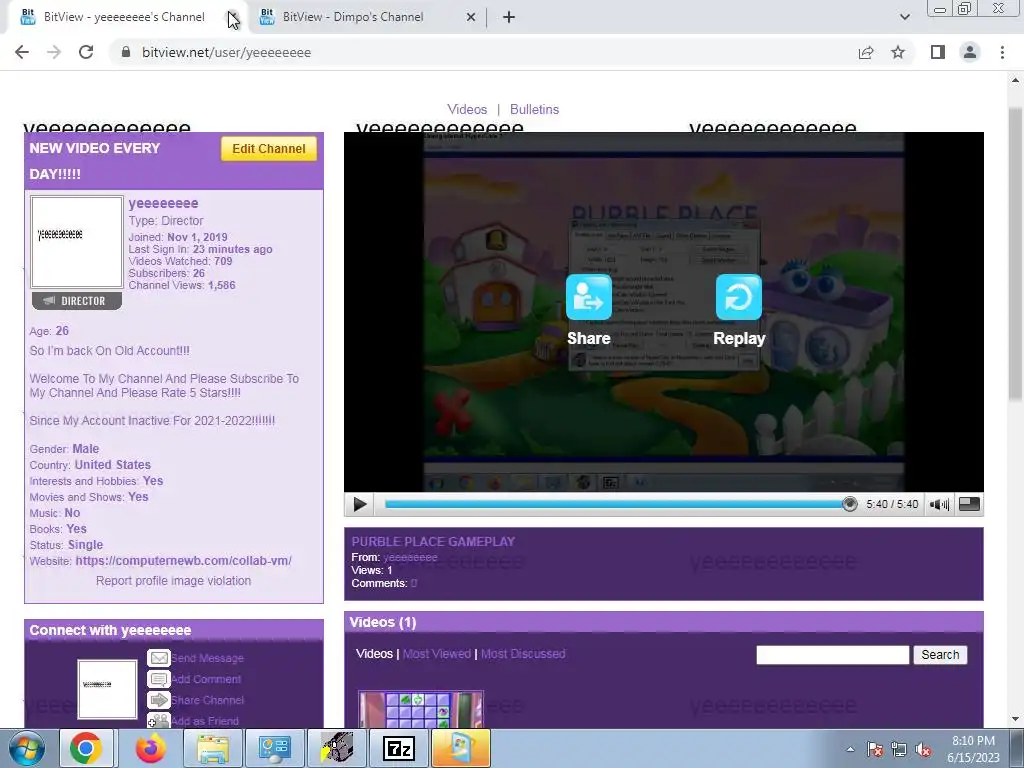Sort videos by Most Discussed
The image size is (1024, 768).
tap(523, 654)
